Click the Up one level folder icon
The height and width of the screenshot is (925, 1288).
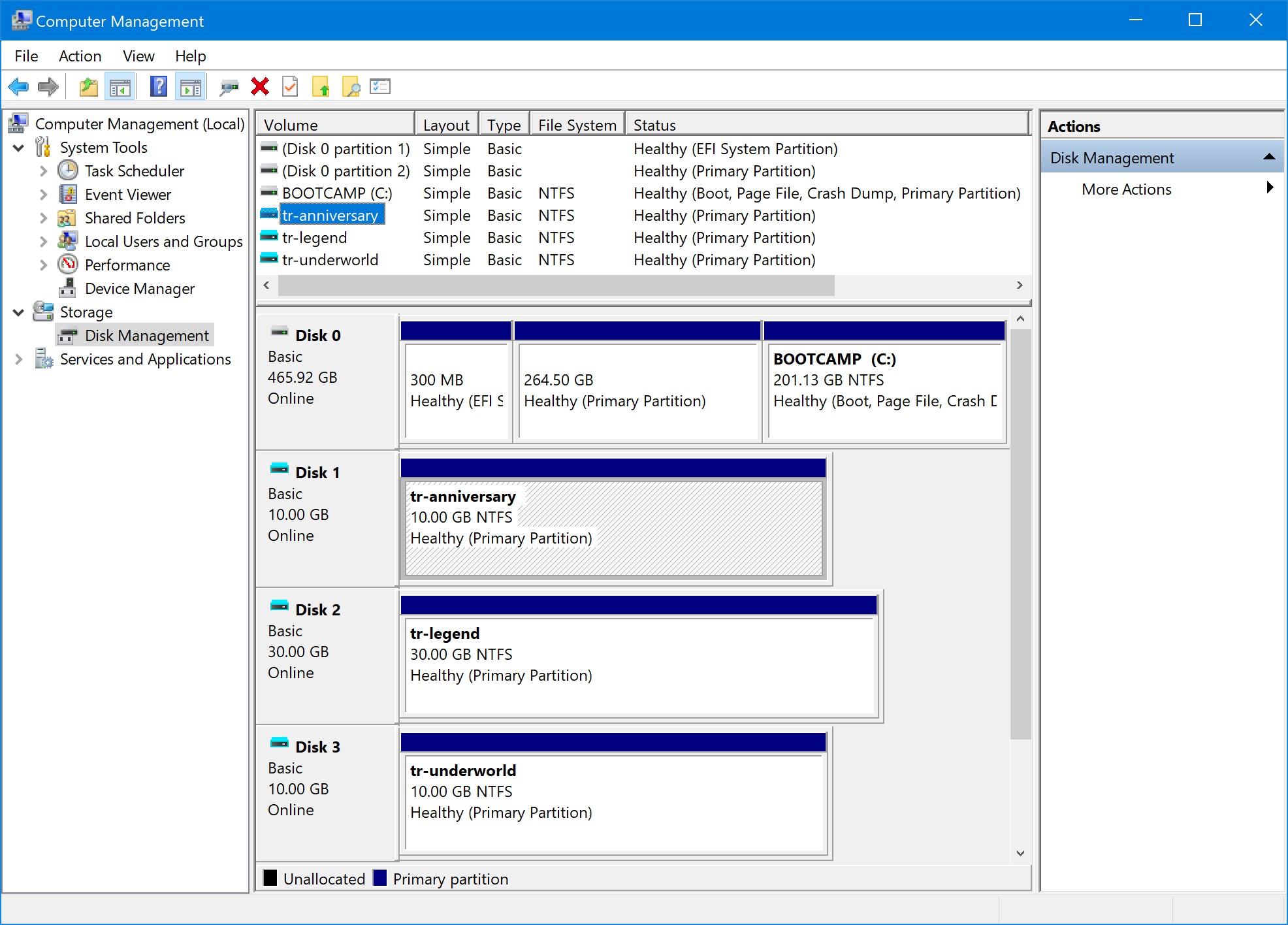(x=88, y=87)
